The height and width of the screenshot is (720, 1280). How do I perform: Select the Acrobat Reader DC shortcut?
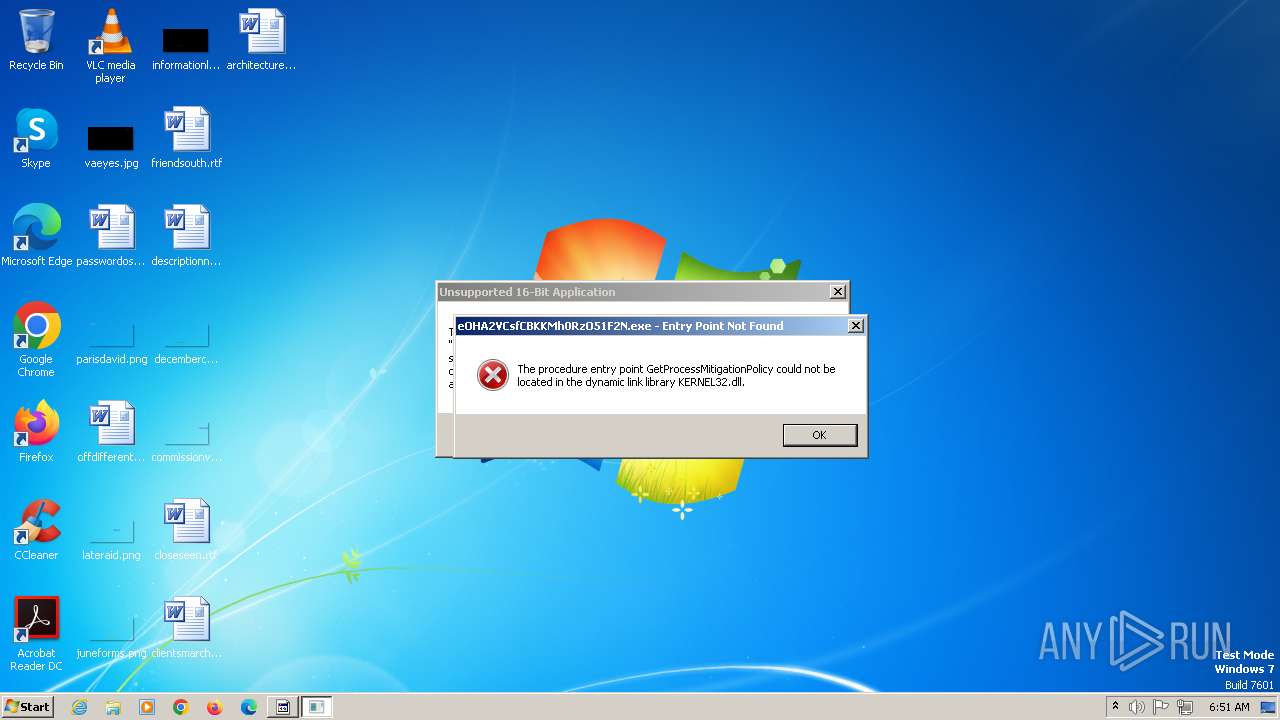[x=36, y=634]
